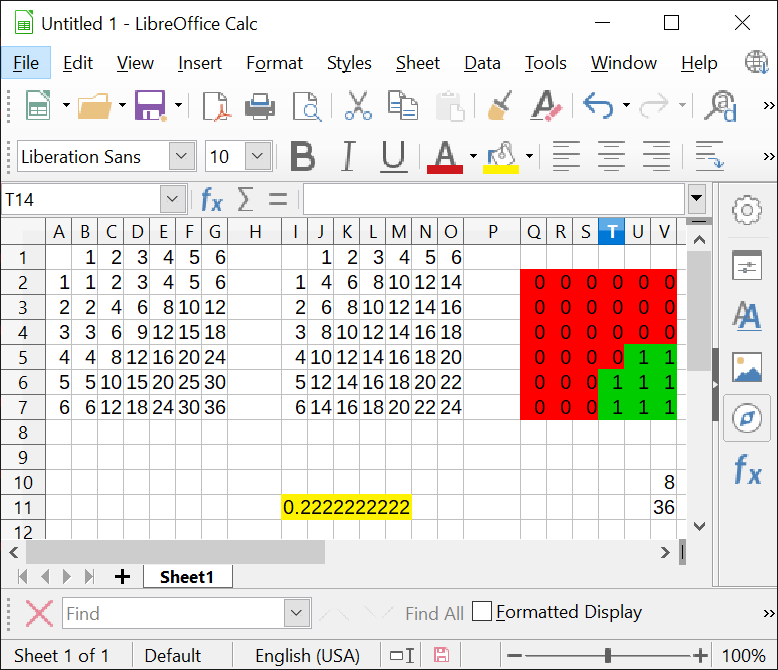Export directly as PDF icon
778x670 pixels.
216,105
